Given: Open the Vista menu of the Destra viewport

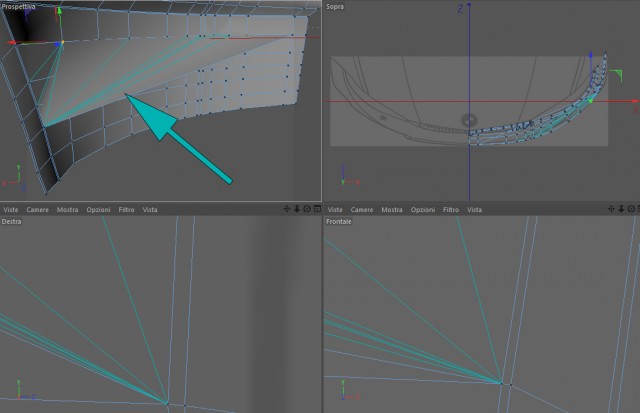Looking at the screenshot, I should [x=150, y=209].
